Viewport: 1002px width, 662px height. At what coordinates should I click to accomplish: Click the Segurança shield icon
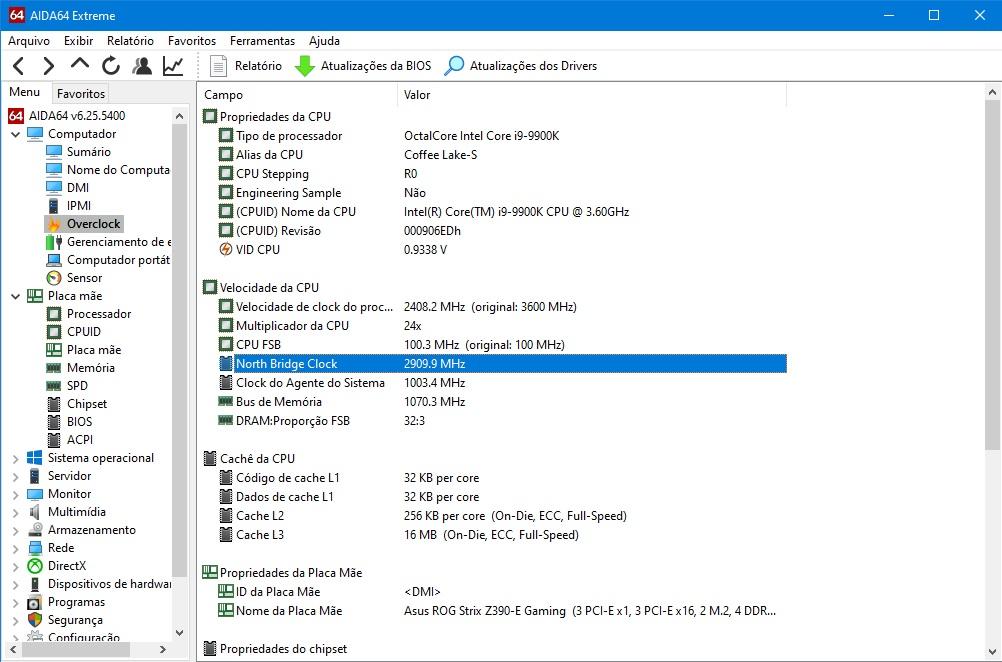35,620
